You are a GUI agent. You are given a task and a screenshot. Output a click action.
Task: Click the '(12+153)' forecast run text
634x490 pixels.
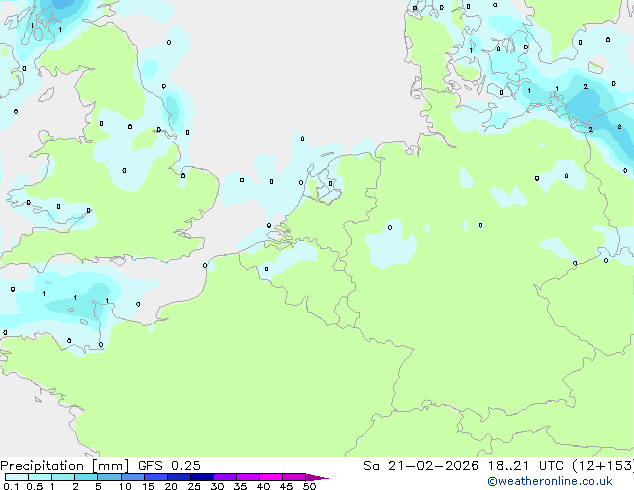tap(603, 466)
